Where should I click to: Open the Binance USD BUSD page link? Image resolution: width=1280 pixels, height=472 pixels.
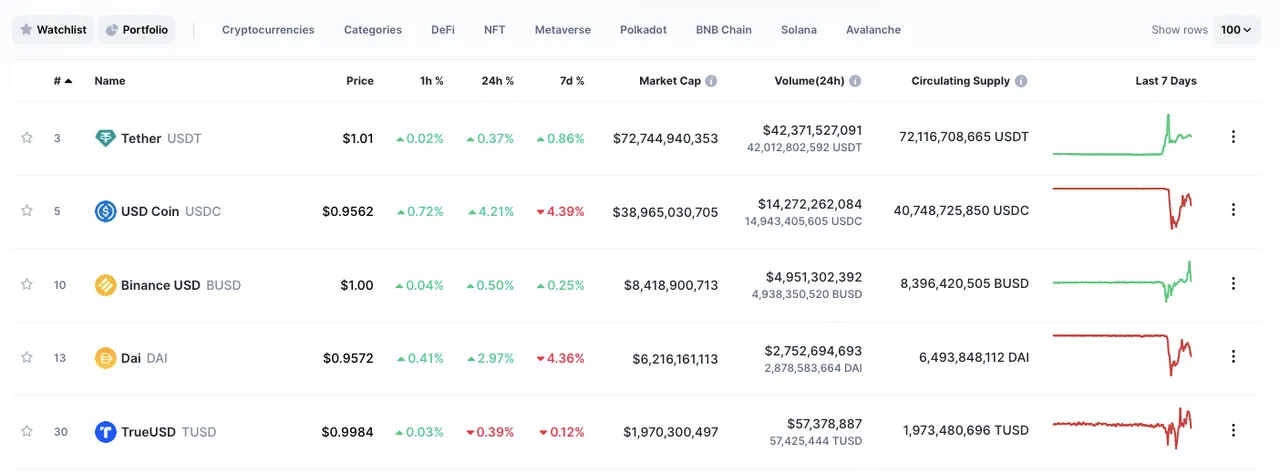168,285
